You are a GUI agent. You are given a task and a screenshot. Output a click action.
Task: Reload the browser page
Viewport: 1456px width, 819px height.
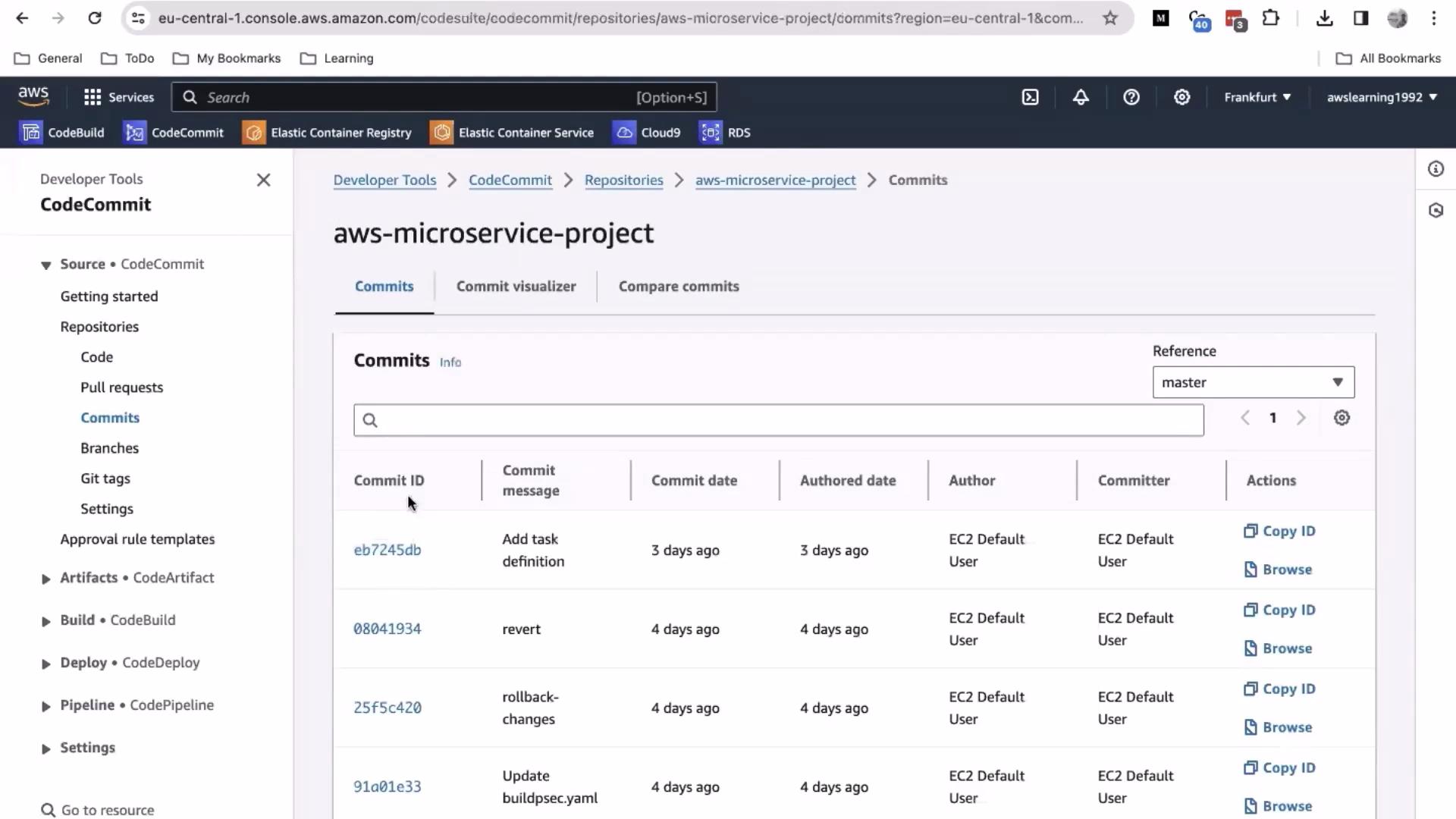tap(95, 18)
